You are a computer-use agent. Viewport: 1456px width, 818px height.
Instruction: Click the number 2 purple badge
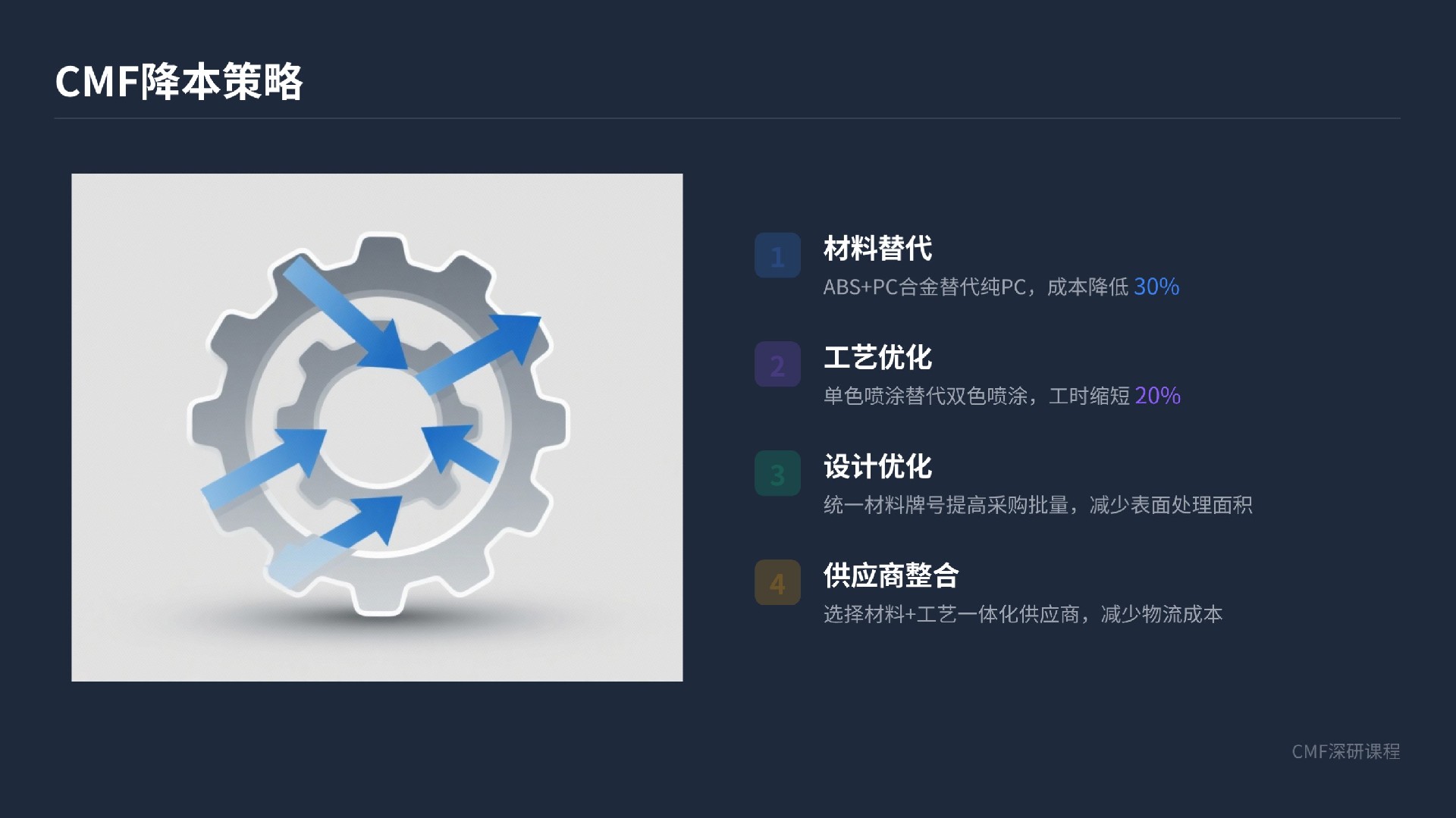777,365
